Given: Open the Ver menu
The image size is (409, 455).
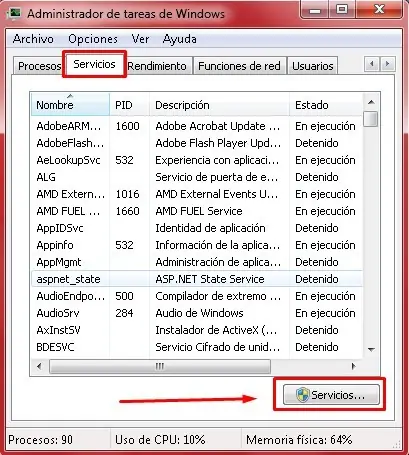Looking at the screenshot, I should (x=140, y=39).
